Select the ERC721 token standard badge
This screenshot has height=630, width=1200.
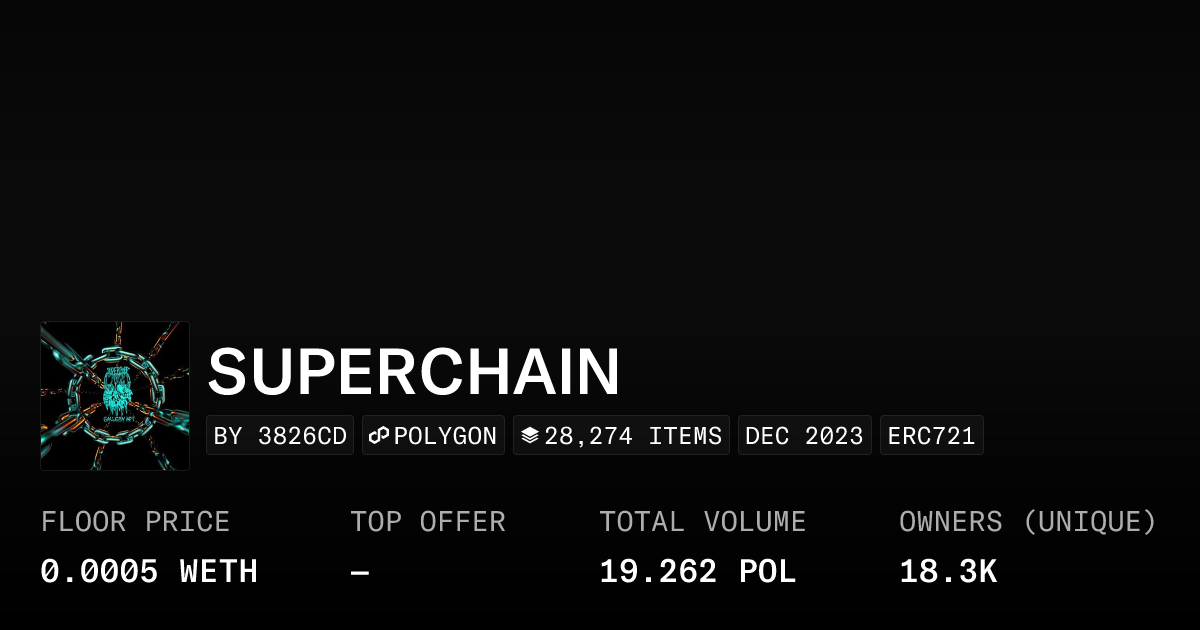[931, 436]
